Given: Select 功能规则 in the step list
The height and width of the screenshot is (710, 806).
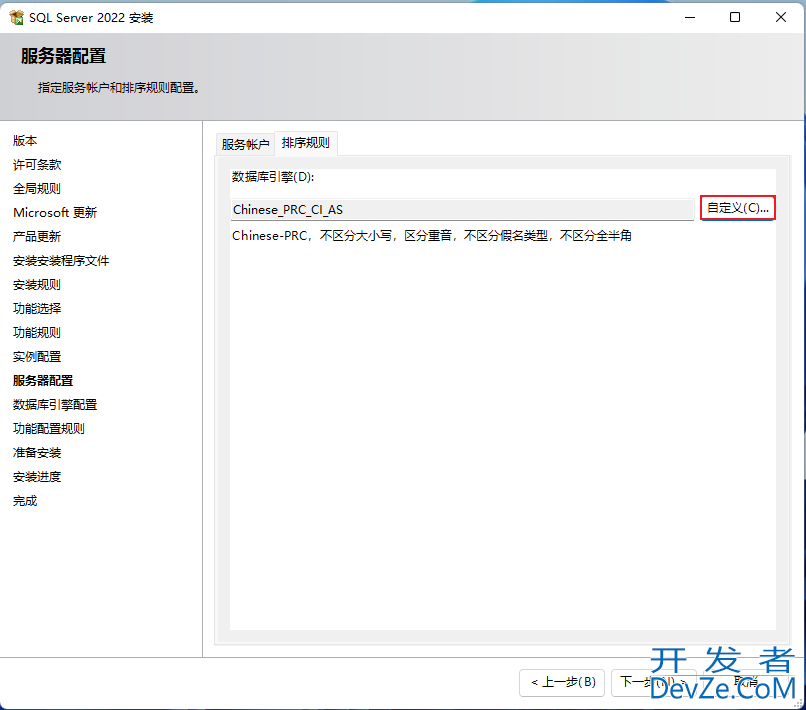Looking at the screenshot, I should [x=37, y=333].
